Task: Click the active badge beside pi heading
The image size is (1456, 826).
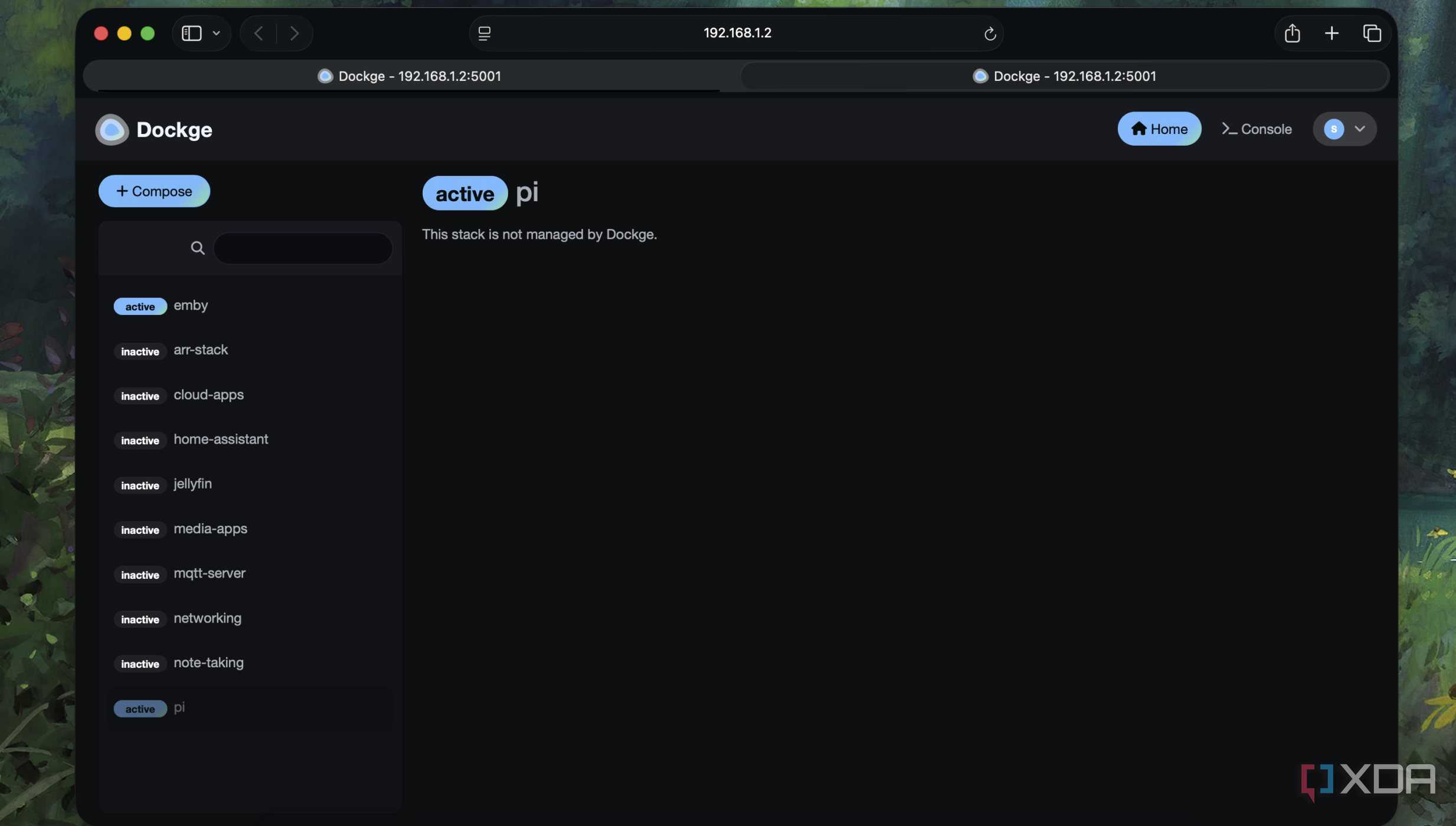Action: coord(465,194)
